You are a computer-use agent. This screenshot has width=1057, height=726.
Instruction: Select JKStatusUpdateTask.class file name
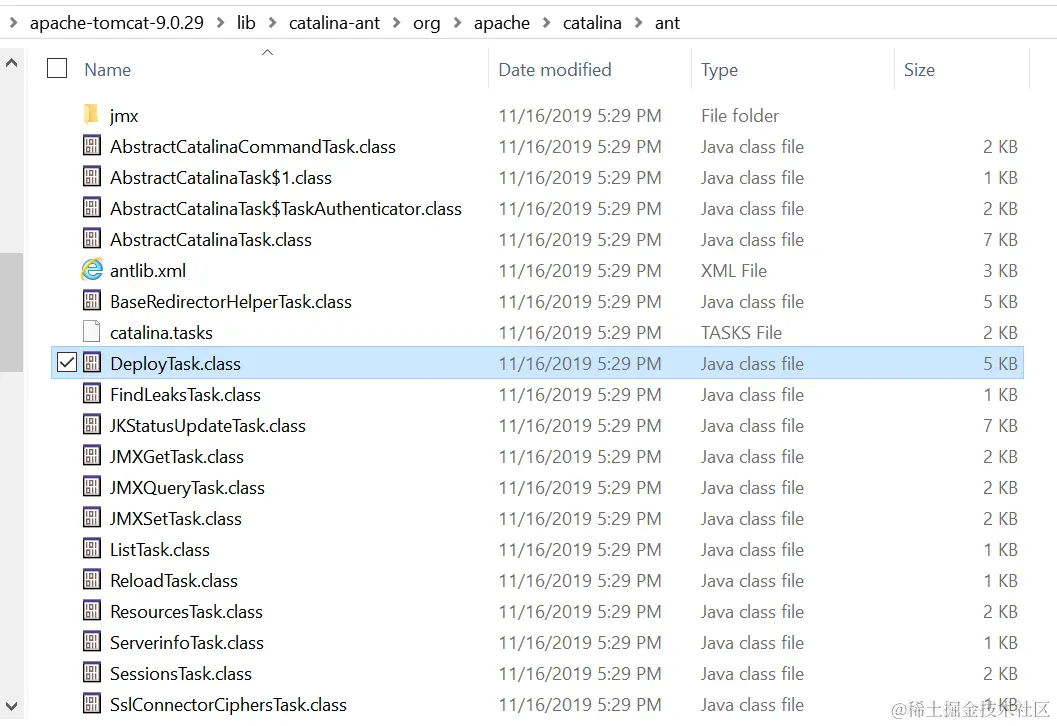tap(208, 426)
